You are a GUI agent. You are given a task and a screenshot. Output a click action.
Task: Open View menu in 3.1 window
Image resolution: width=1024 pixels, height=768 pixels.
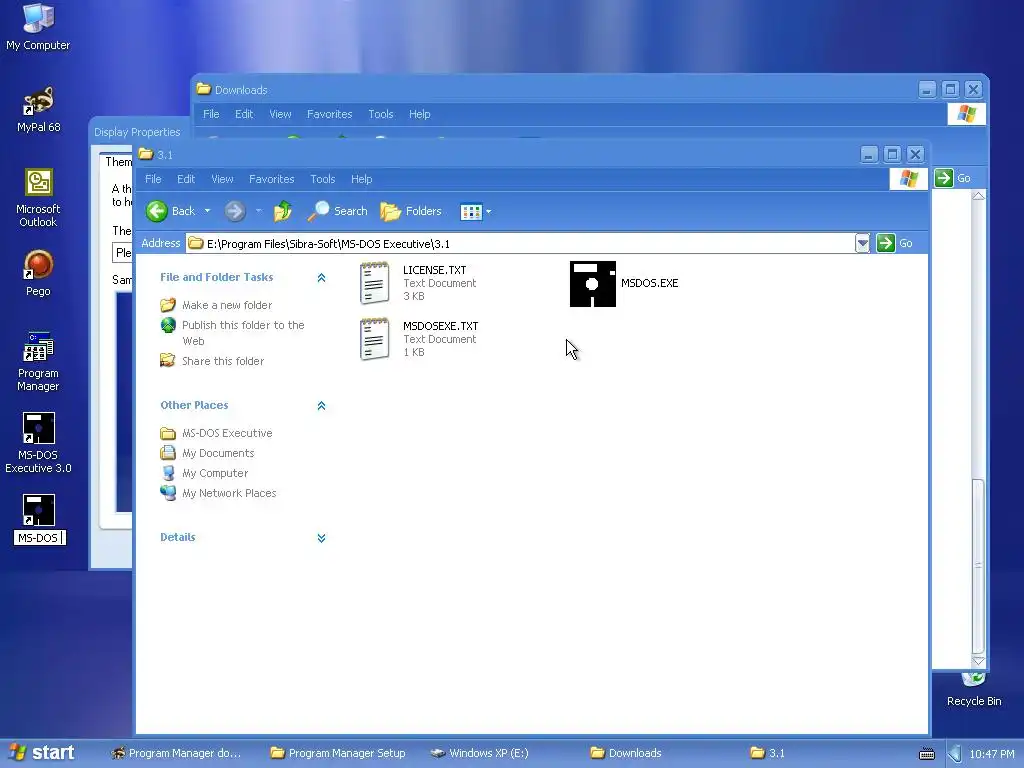pos(222,179)
